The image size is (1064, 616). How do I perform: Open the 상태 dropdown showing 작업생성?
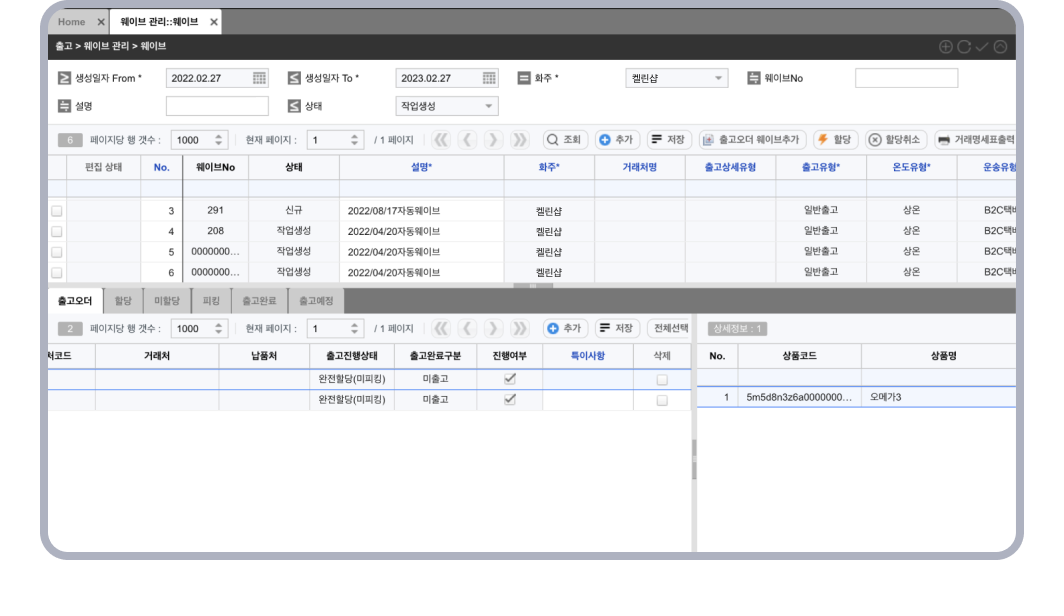pyautogui.click(x=489, y=106)
